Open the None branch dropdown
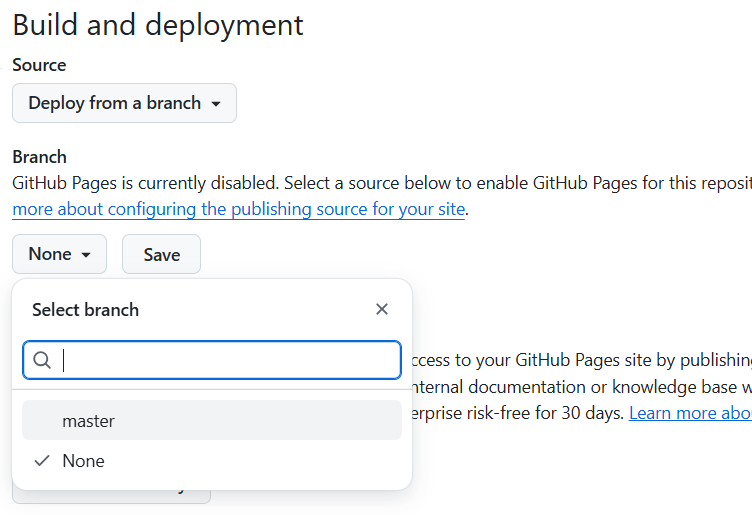 (59, 254)
